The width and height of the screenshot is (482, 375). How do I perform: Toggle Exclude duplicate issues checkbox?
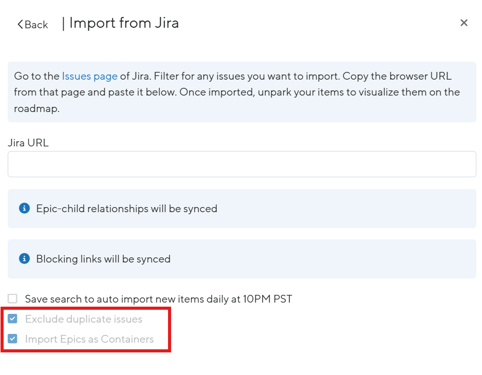13,319
